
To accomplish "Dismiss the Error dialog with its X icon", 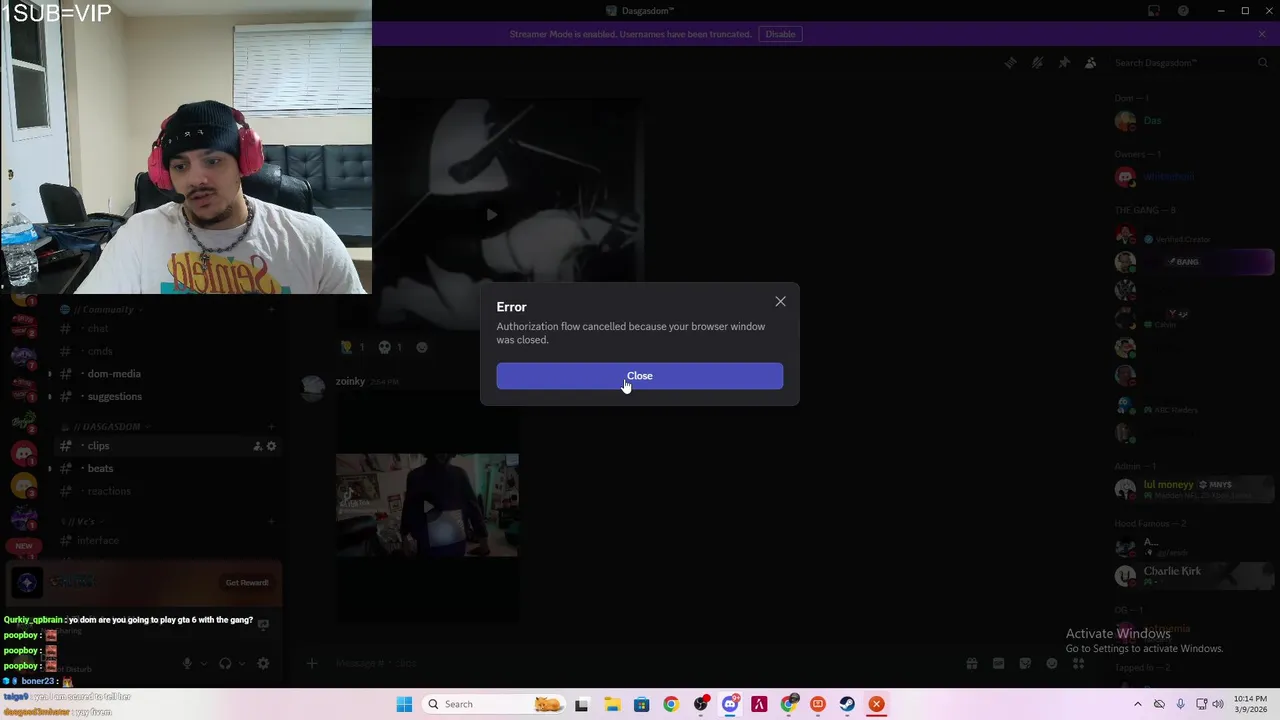I will 780,302.
